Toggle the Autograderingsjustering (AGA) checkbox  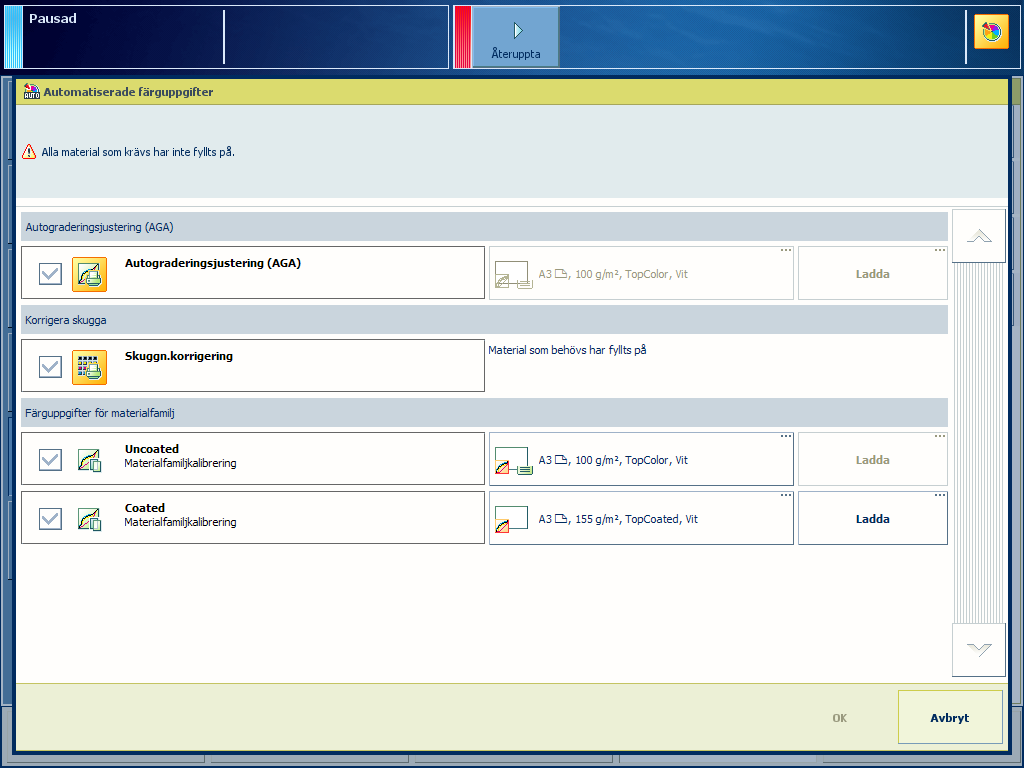[50, 274]
